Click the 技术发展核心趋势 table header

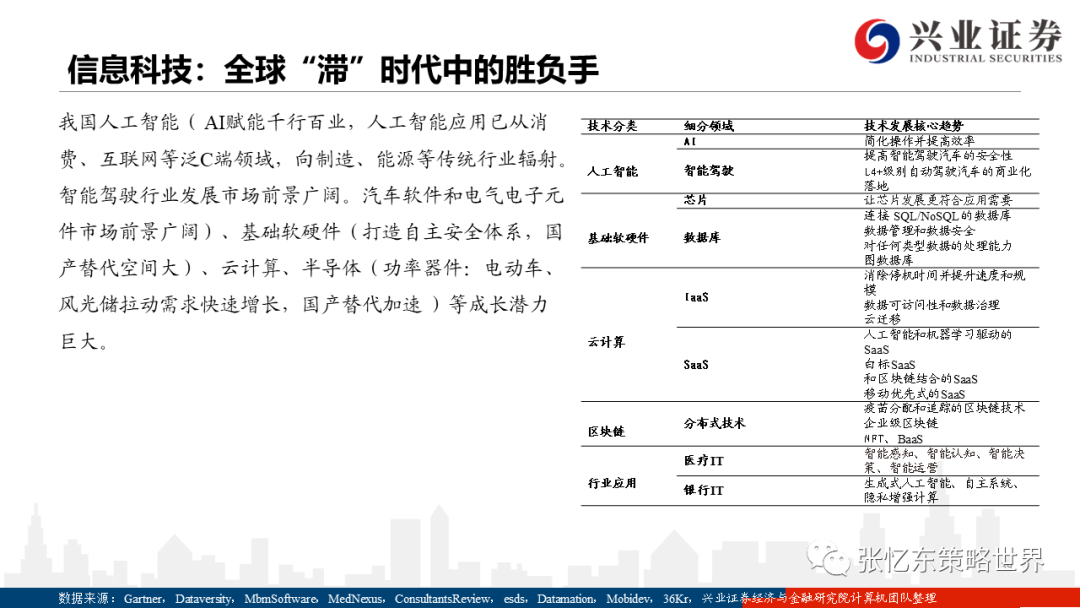[x=913, y=126]
